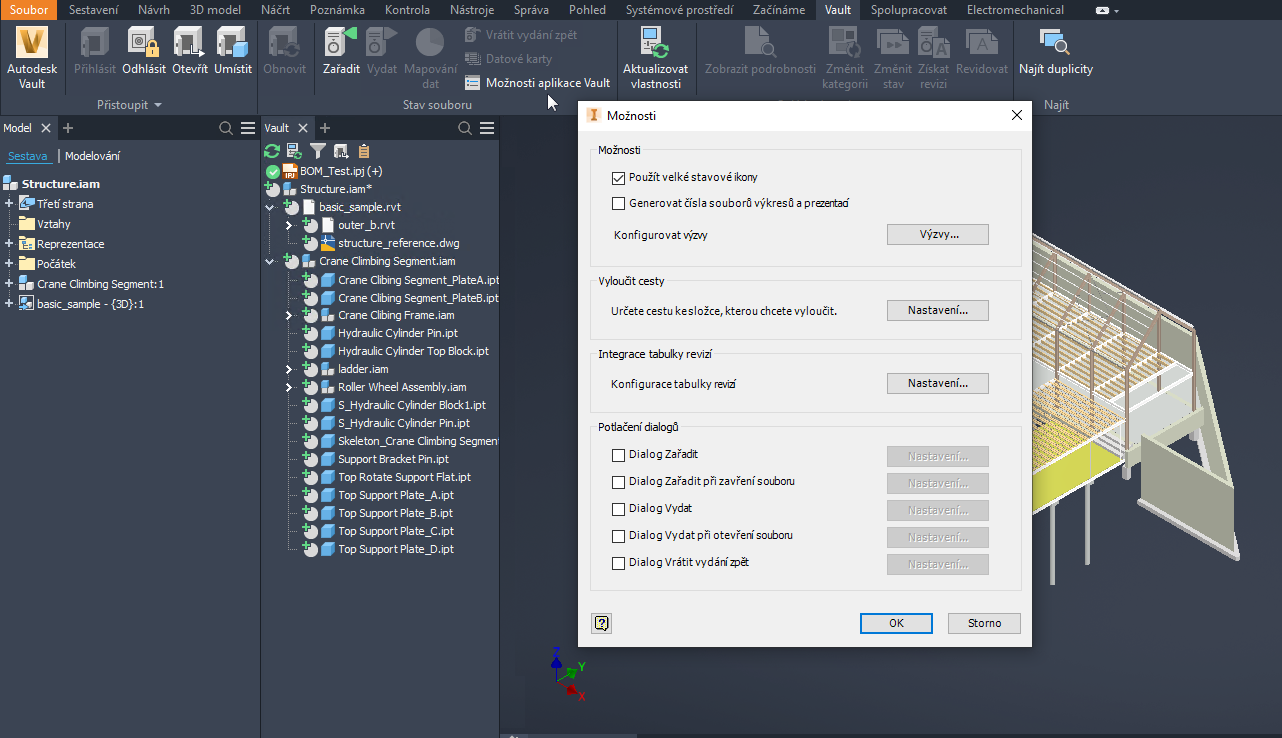Expand 'Třetí strana' node in Model browser

pyautogui.click(x=9, y=204)
